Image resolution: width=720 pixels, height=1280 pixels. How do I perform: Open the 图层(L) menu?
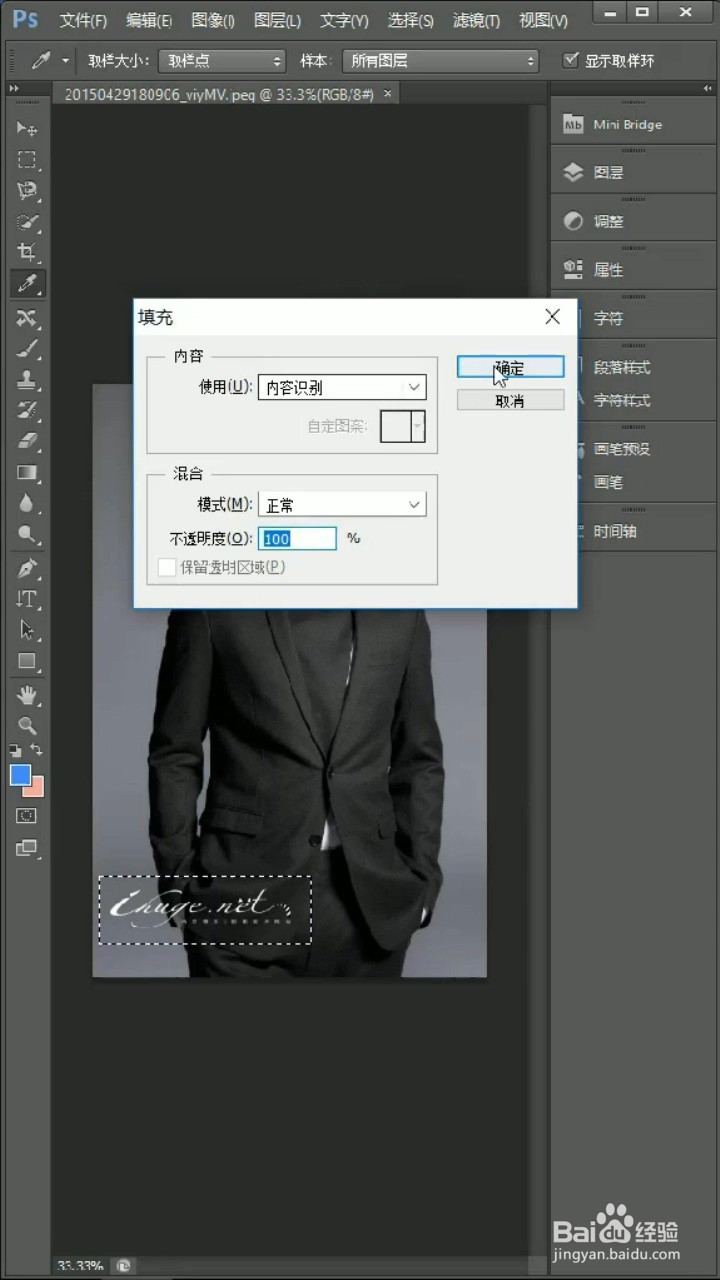coord(278,20)
